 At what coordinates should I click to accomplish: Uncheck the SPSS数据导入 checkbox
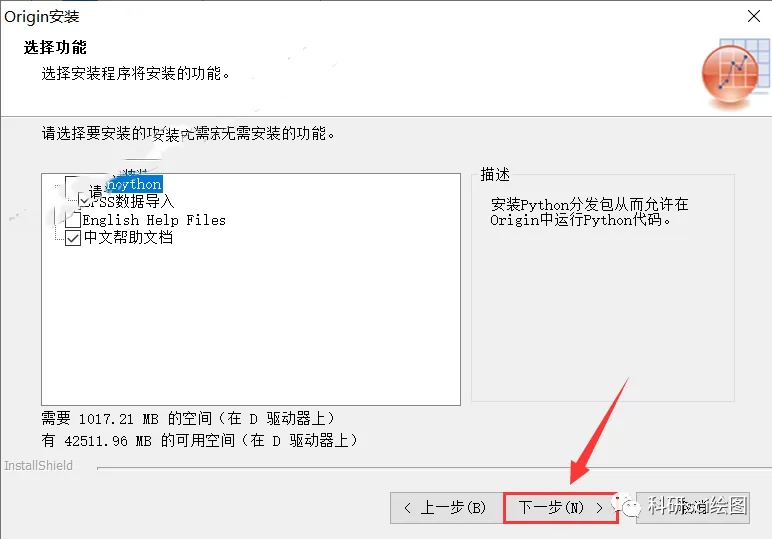click(84, 201)
